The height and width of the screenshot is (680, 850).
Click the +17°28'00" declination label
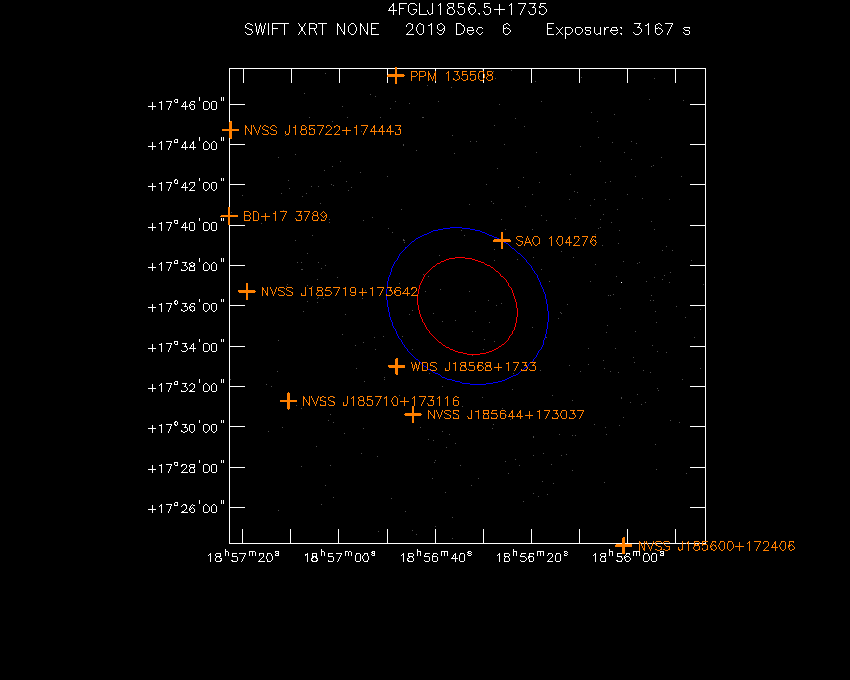coord(186,469)
